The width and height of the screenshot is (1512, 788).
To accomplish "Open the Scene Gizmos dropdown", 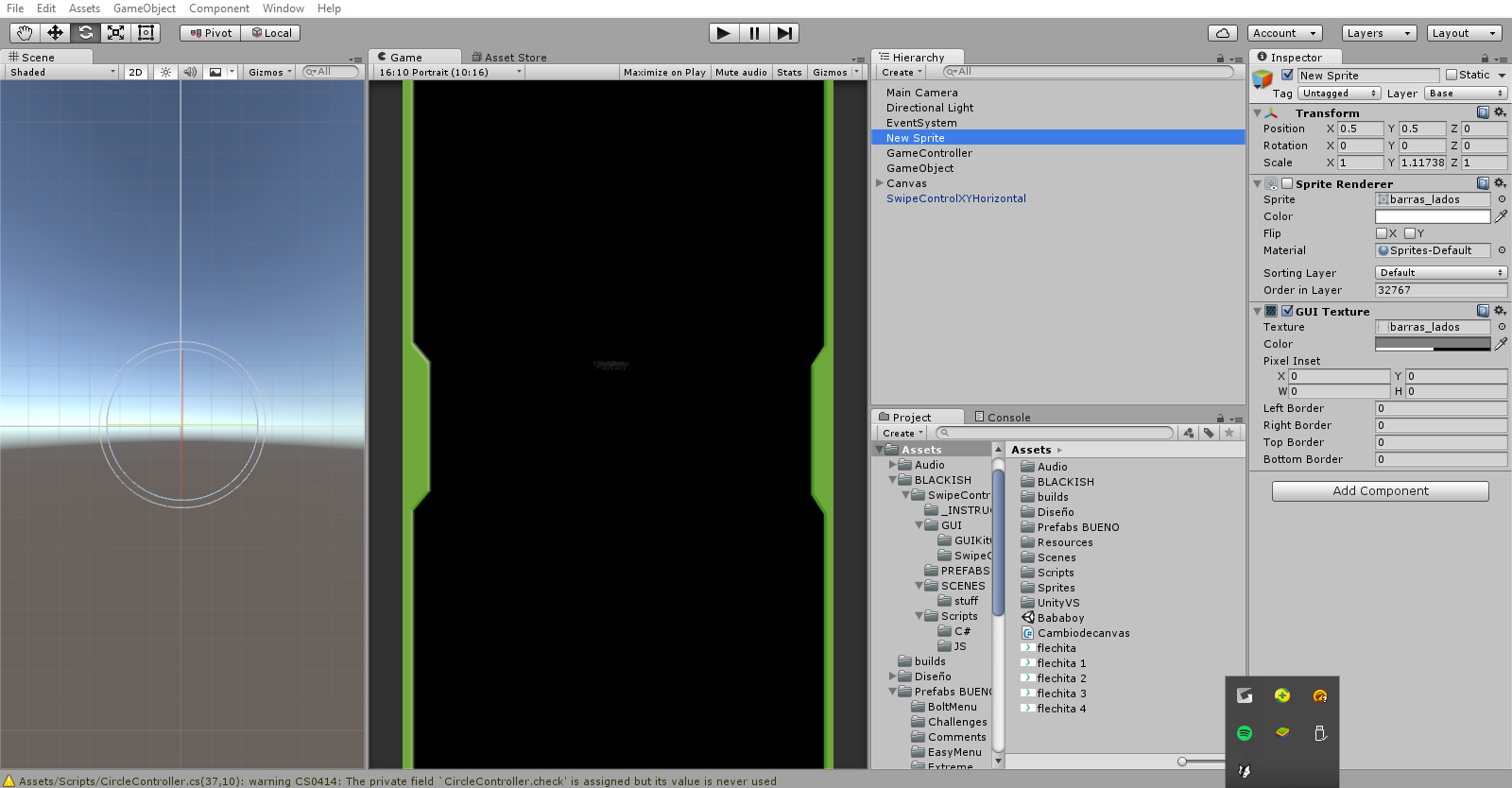I will [270, 72].
